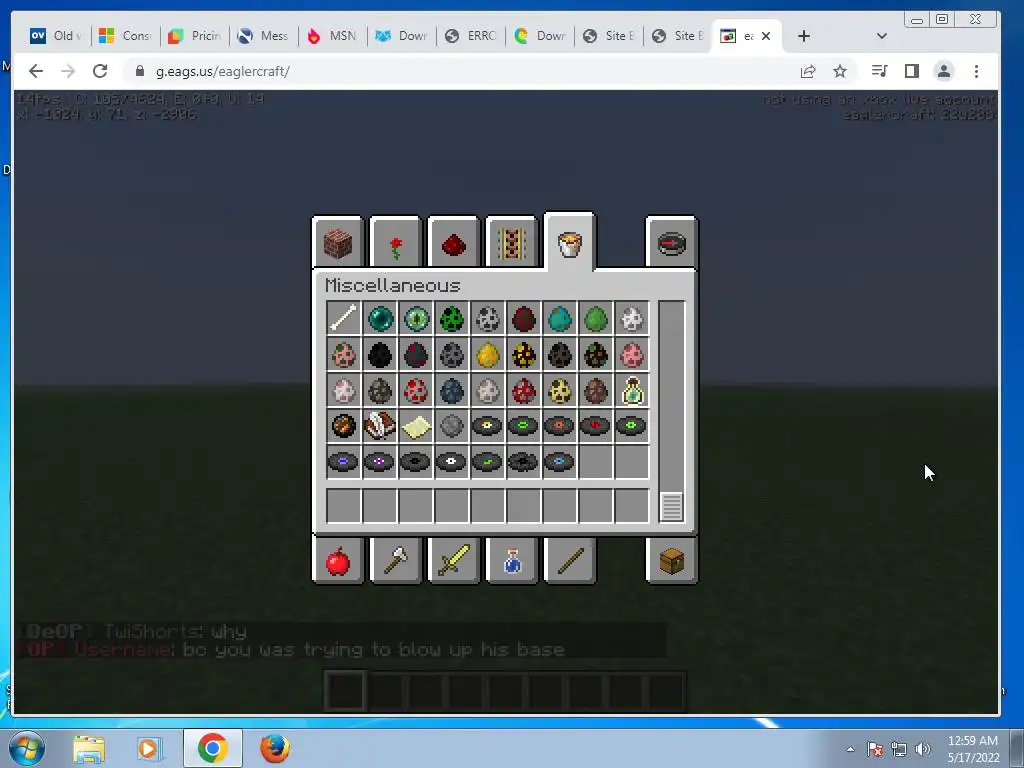Switch to Decoration Blocks rose tab
Screen dimensions: 1024x768
coord(395,242)
